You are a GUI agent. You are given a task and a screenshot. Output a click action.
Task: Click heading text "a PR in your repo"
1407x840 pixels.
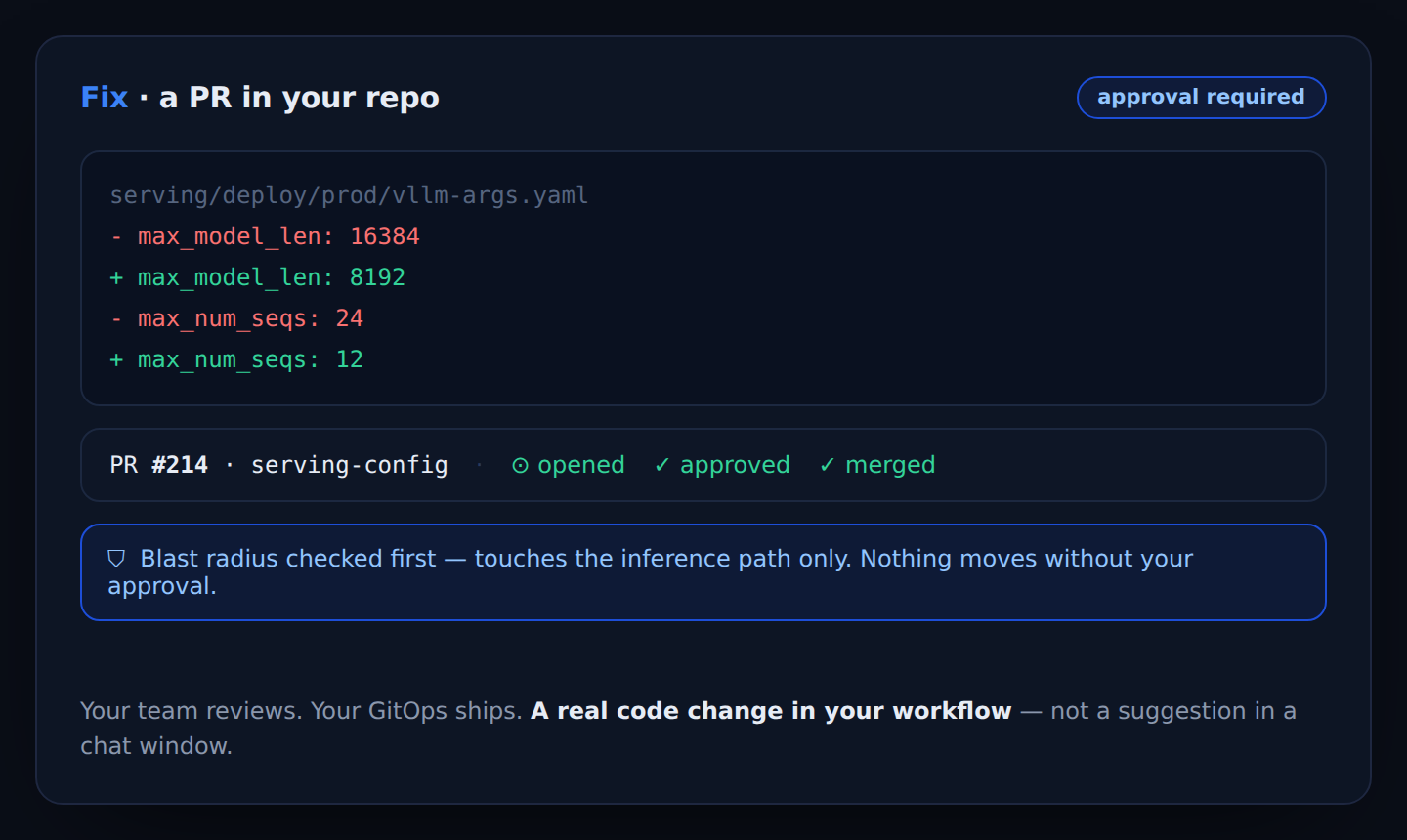pyautogui.click(x=299, y=98)
